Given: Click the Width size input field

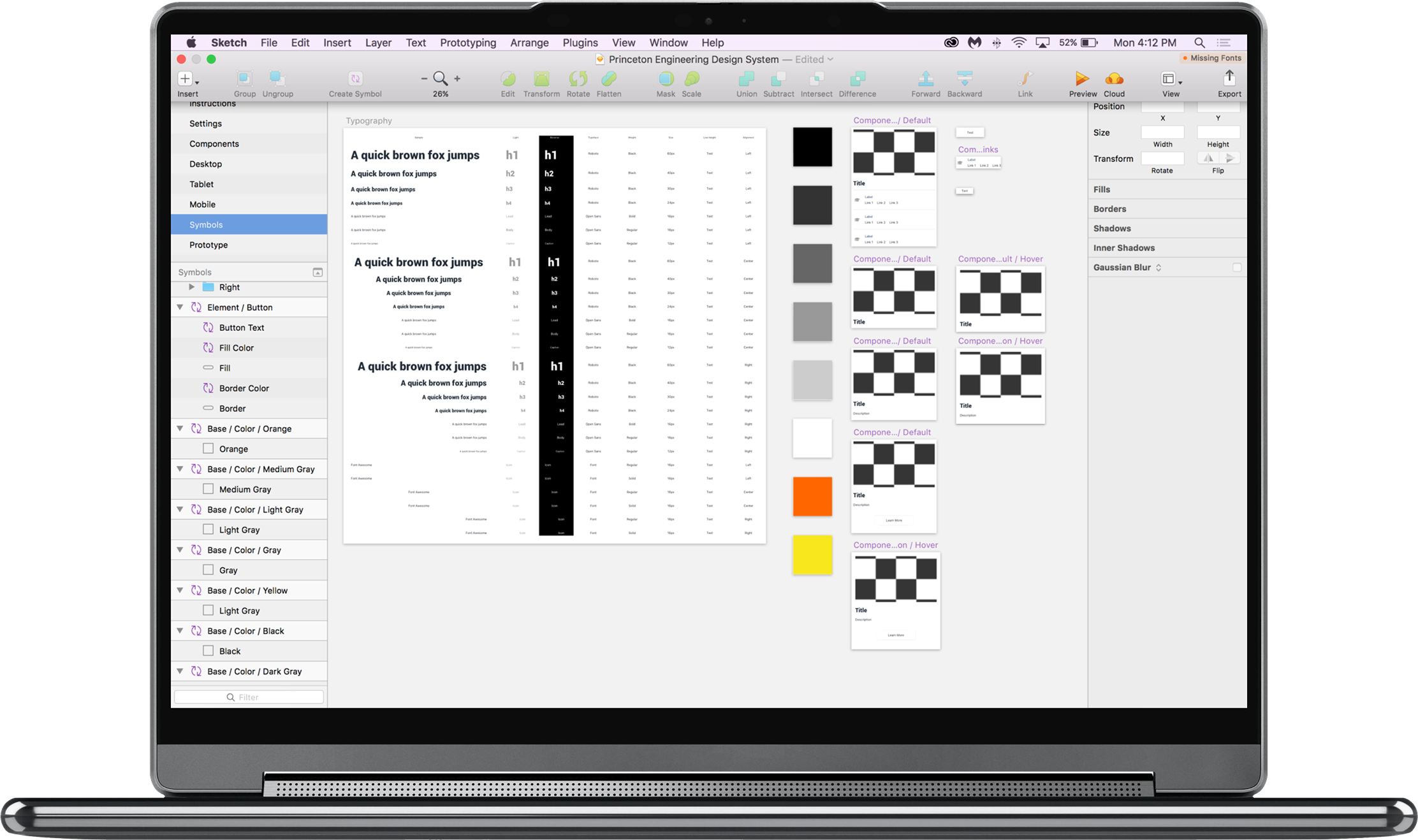Looking at the screenshot, I should click(x=1162, y=133).
